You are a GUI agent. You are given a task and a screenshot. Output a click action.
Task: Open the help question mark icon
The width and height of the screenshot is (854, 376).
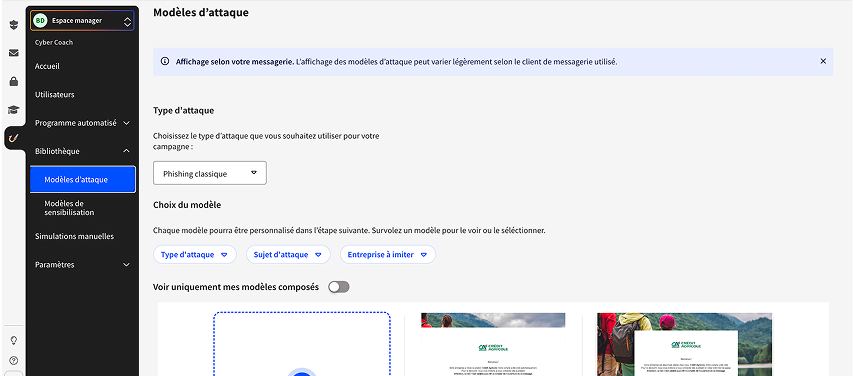pyautogui.click(x=14, y=360)
